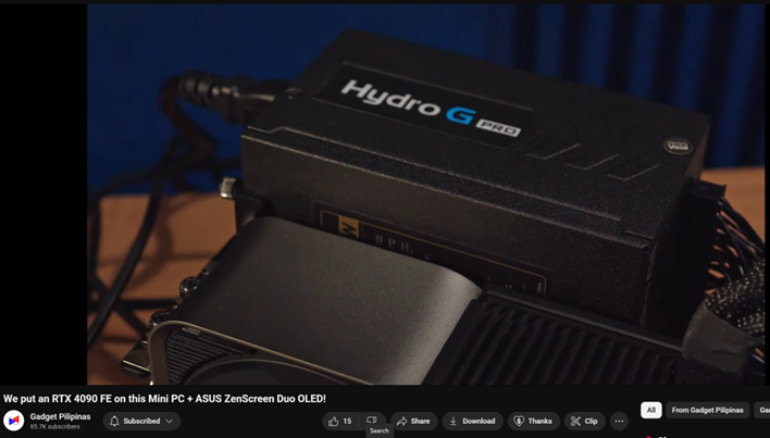Download the video

coord(472,421)
